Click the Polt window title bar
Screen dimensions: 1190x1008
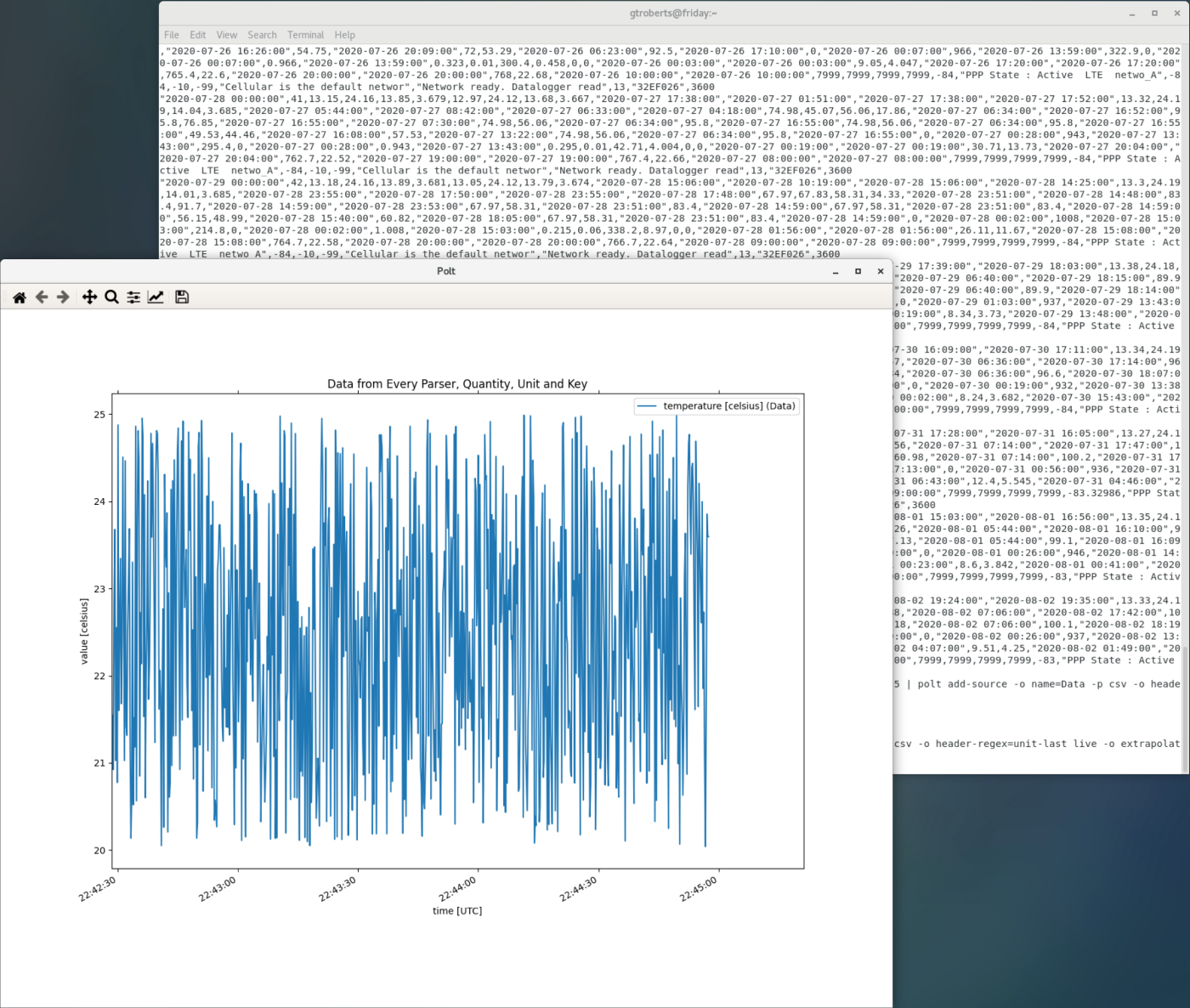pos(446,271)
